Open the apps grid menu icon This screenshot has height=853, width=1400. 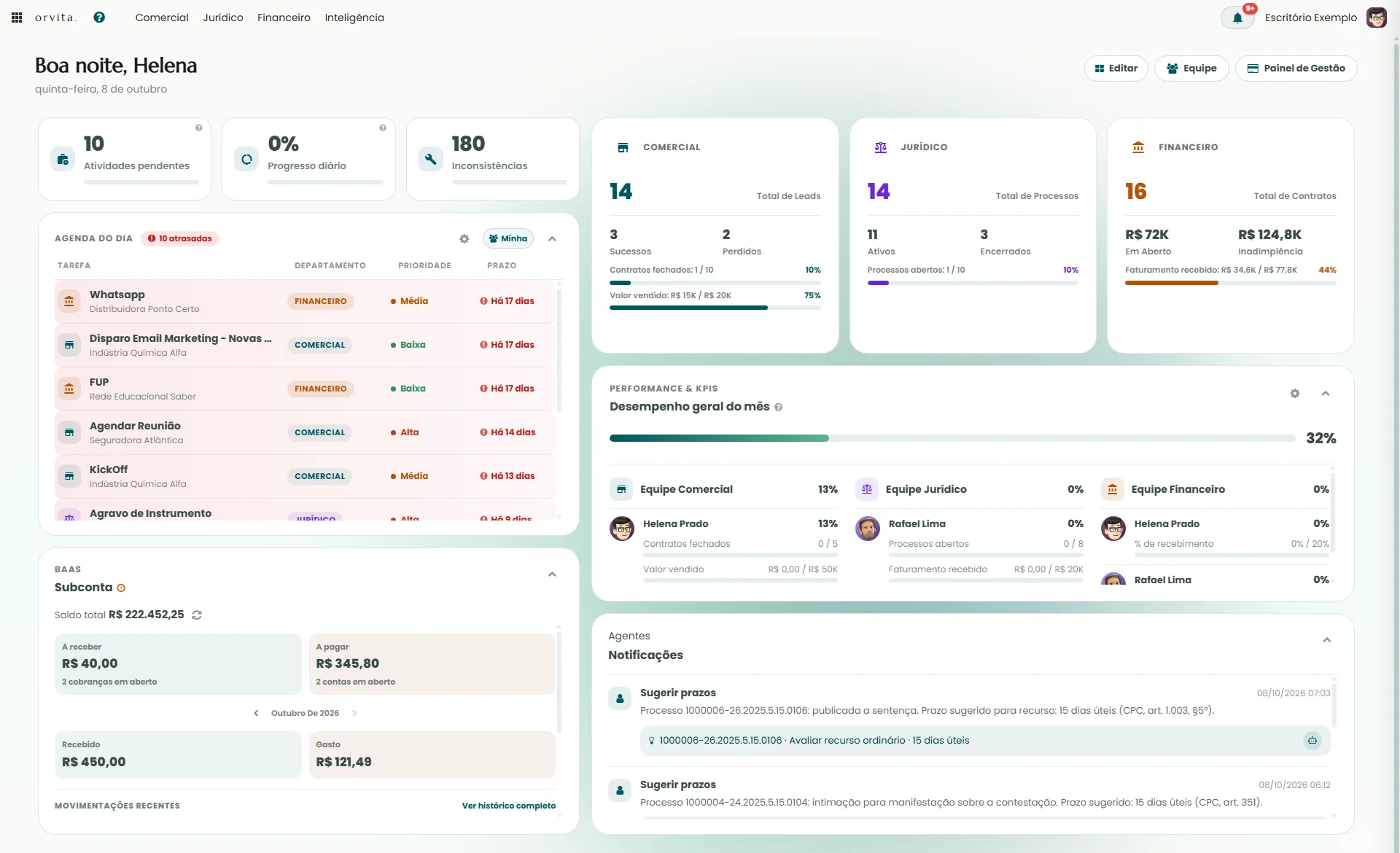(17, 17)
